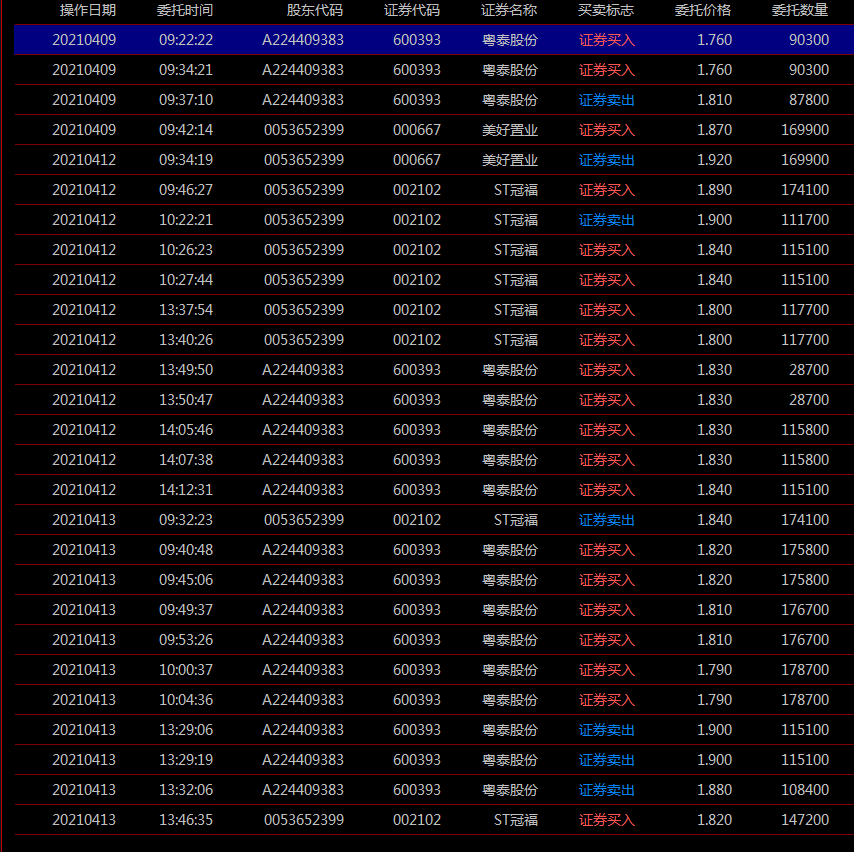Viewport: 854px width, 852px height.
Task: Click quantity 87800 in the 09:37:10 row
Action: pyautogui.click(x=809, y=100)
